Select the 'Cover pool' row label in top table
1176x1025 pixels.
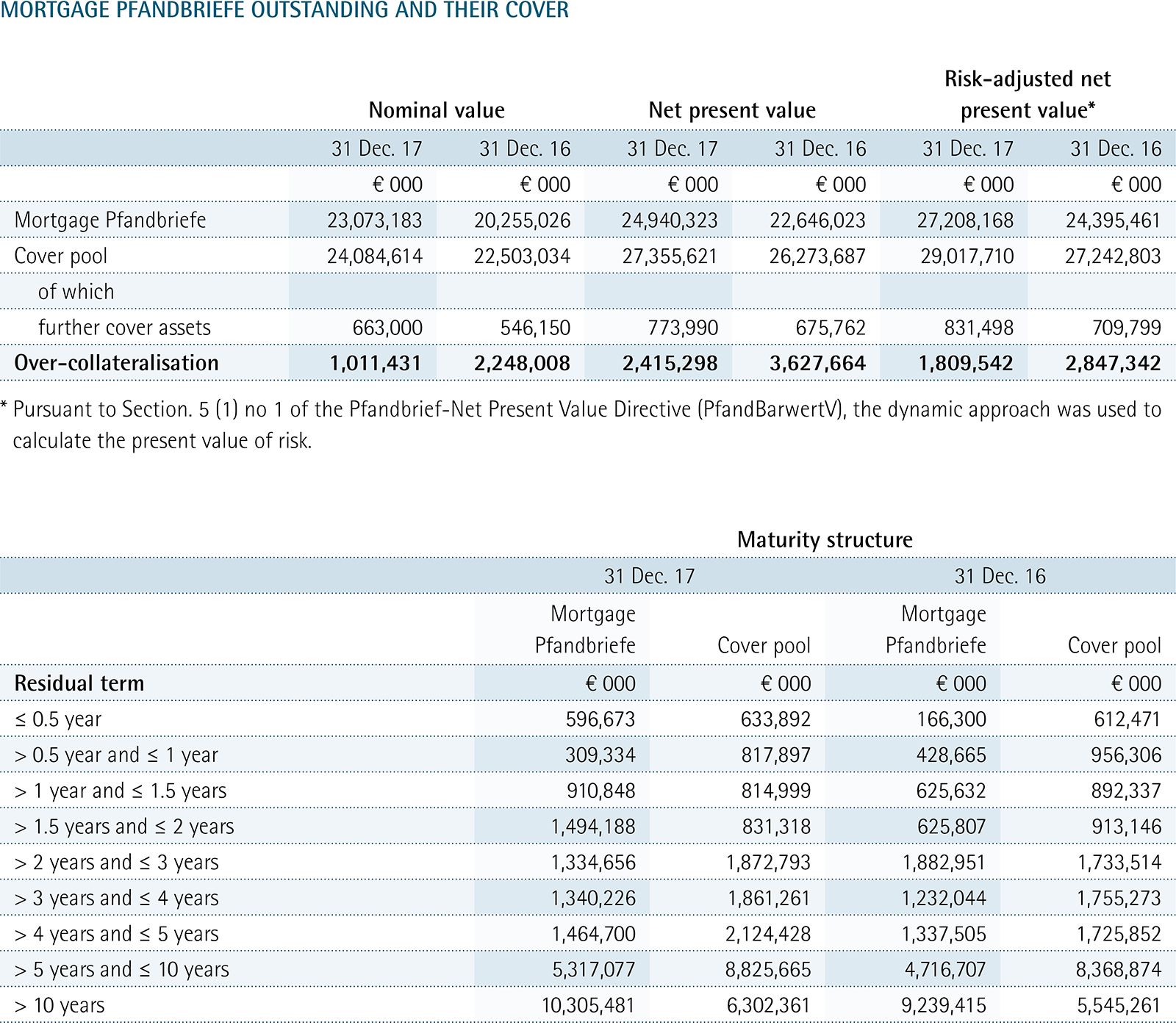[61, 256]
